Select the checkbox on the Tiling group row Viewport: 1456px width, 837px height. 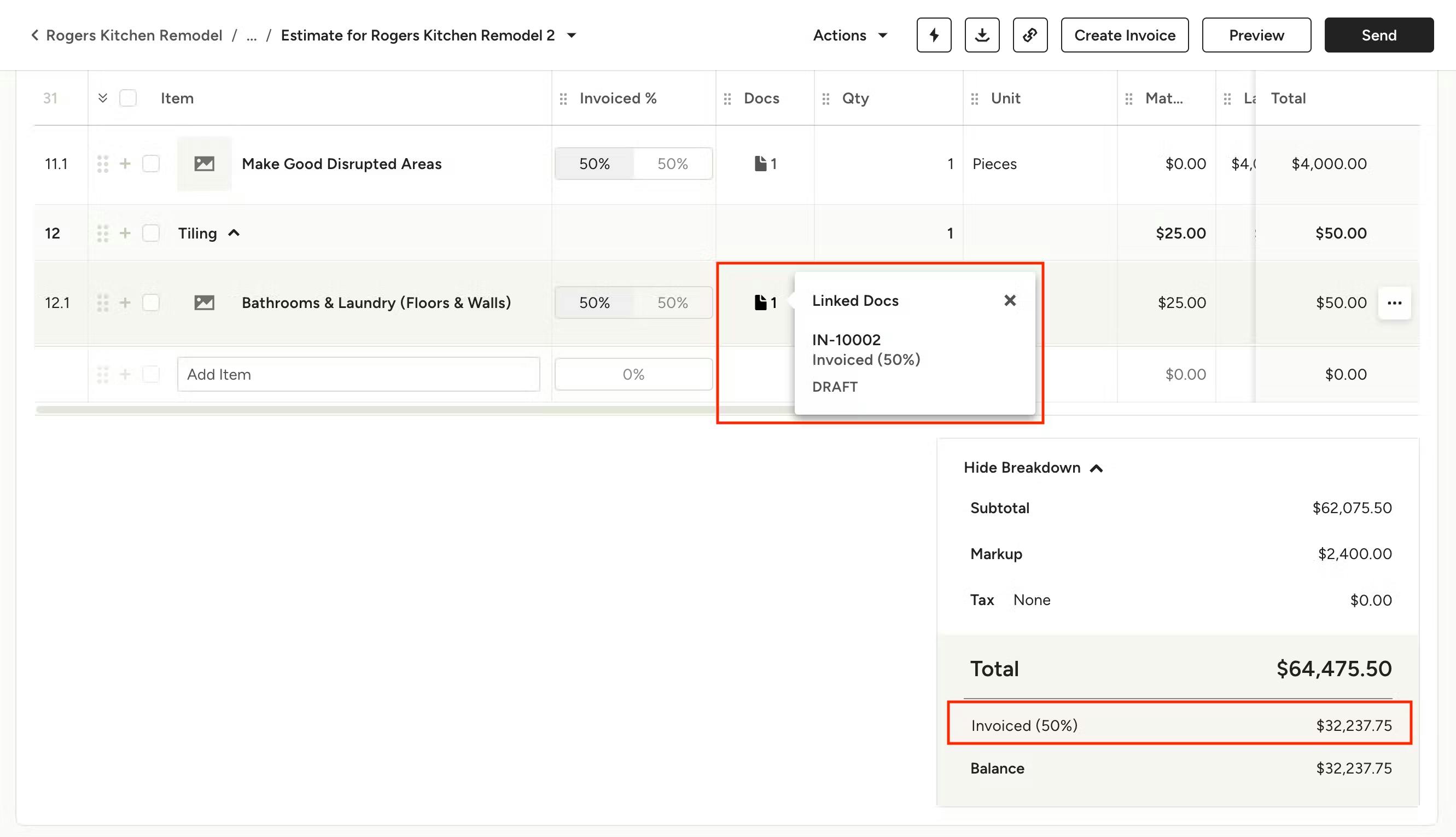click(151, 233)
